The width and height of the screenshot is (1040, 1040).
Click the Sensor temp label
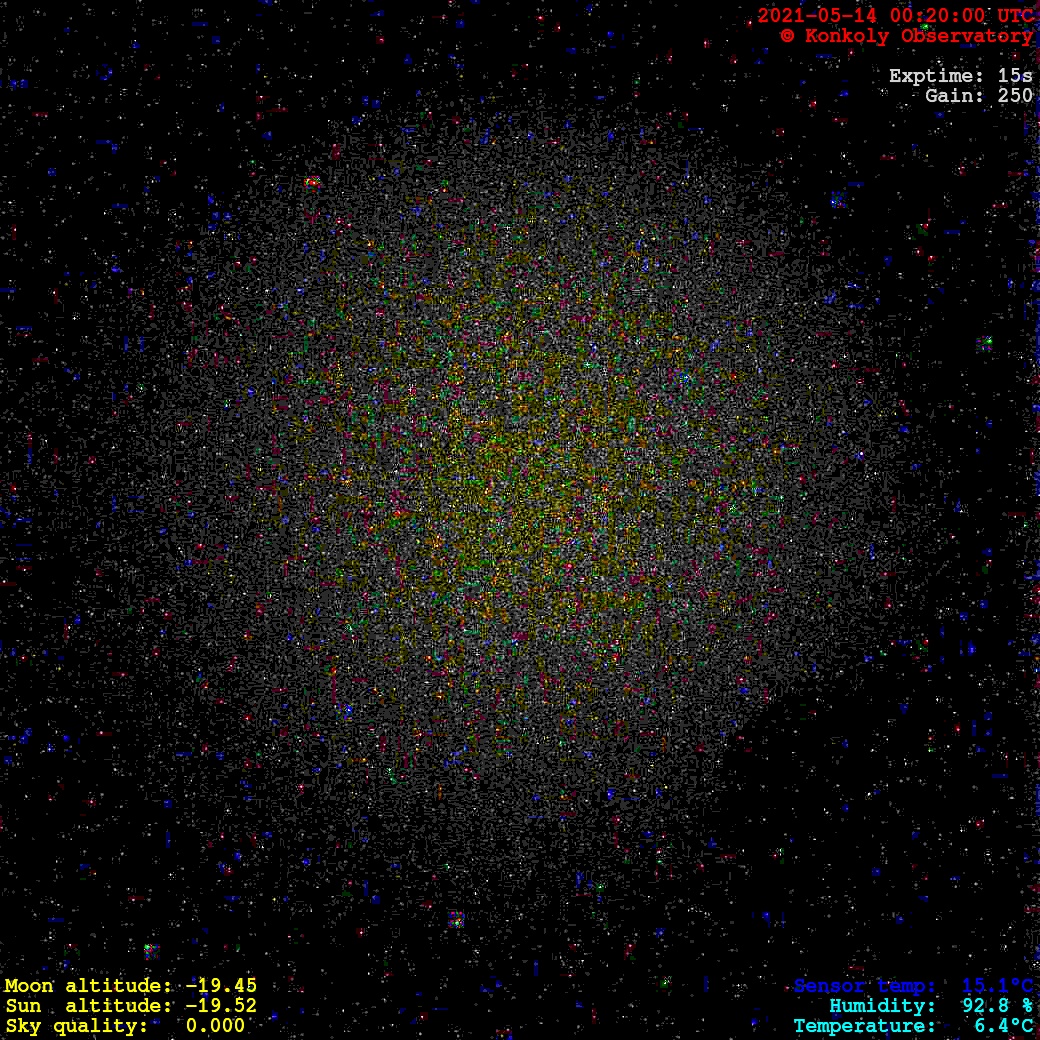pyautogui.click(x=866, y=986)
